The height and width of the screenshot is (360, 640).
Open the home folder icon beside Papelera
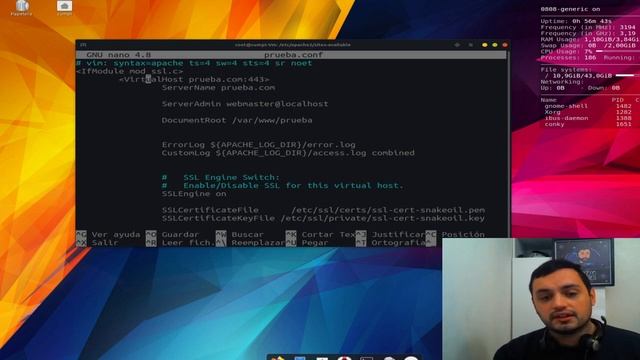[64, 7]
